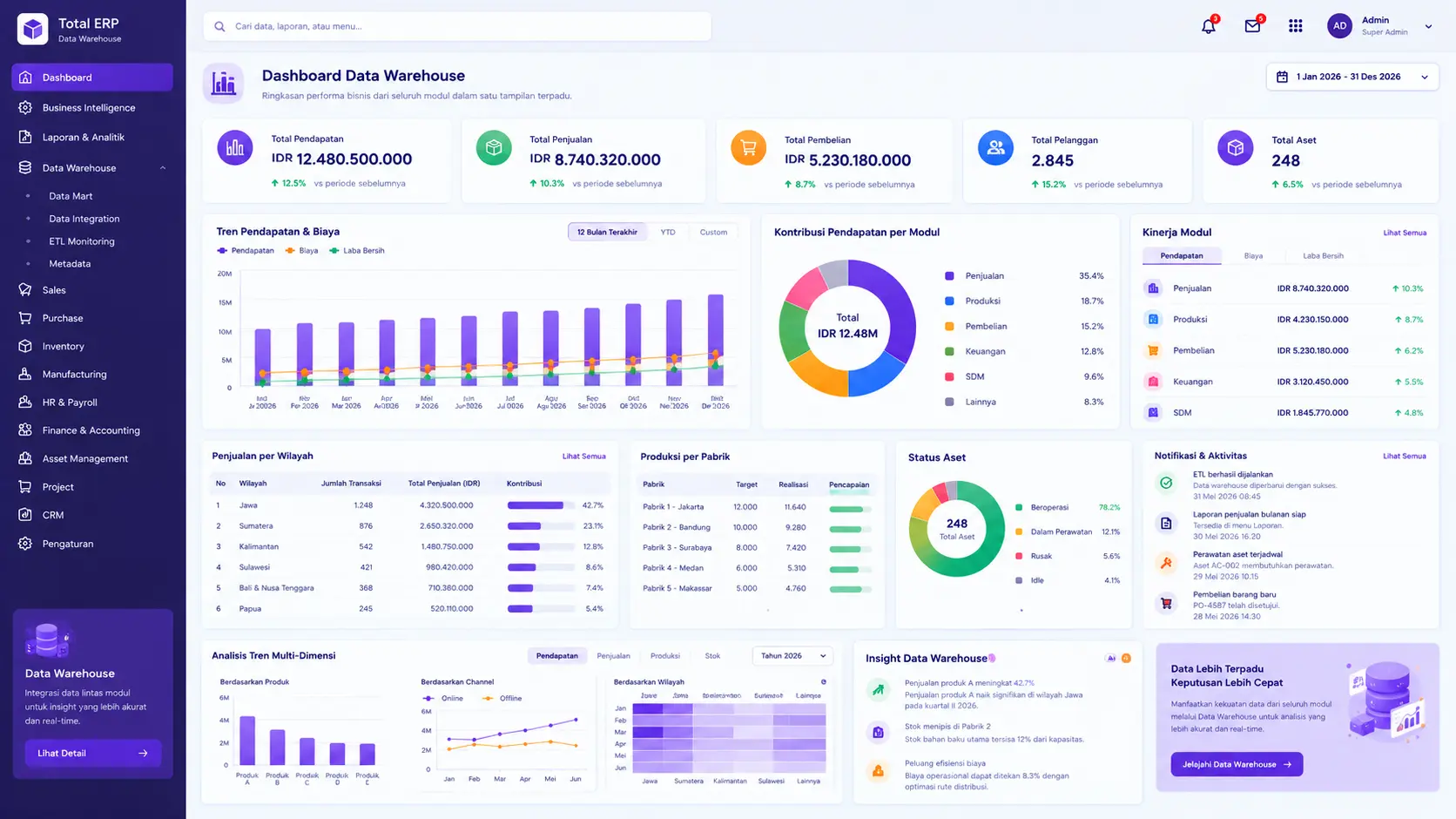1456x819 pixels.
Task: Click the Sales sidebar icon
Action: click(x=25, y=290)
